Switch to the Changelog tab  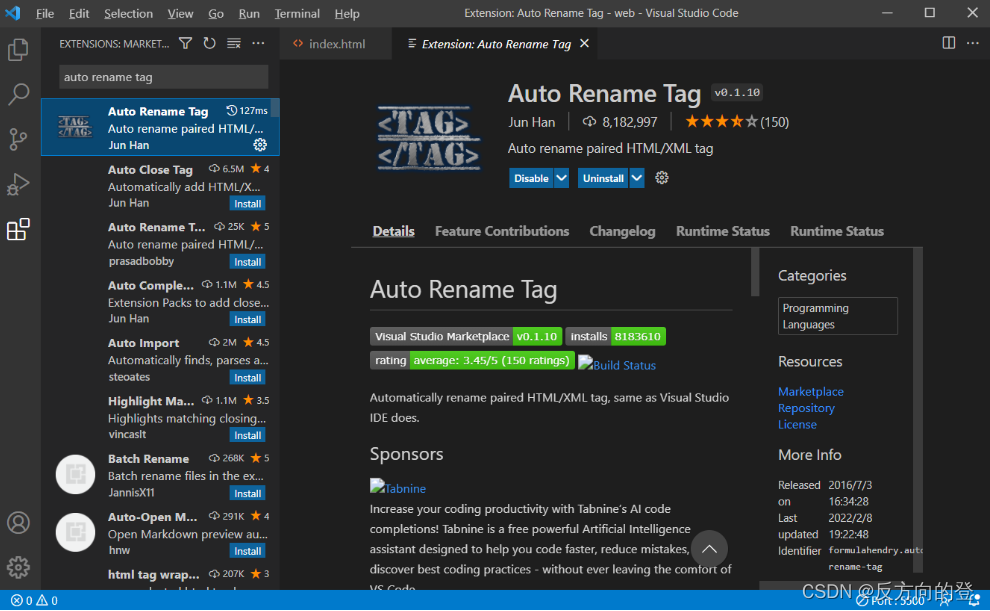[622, 231]
